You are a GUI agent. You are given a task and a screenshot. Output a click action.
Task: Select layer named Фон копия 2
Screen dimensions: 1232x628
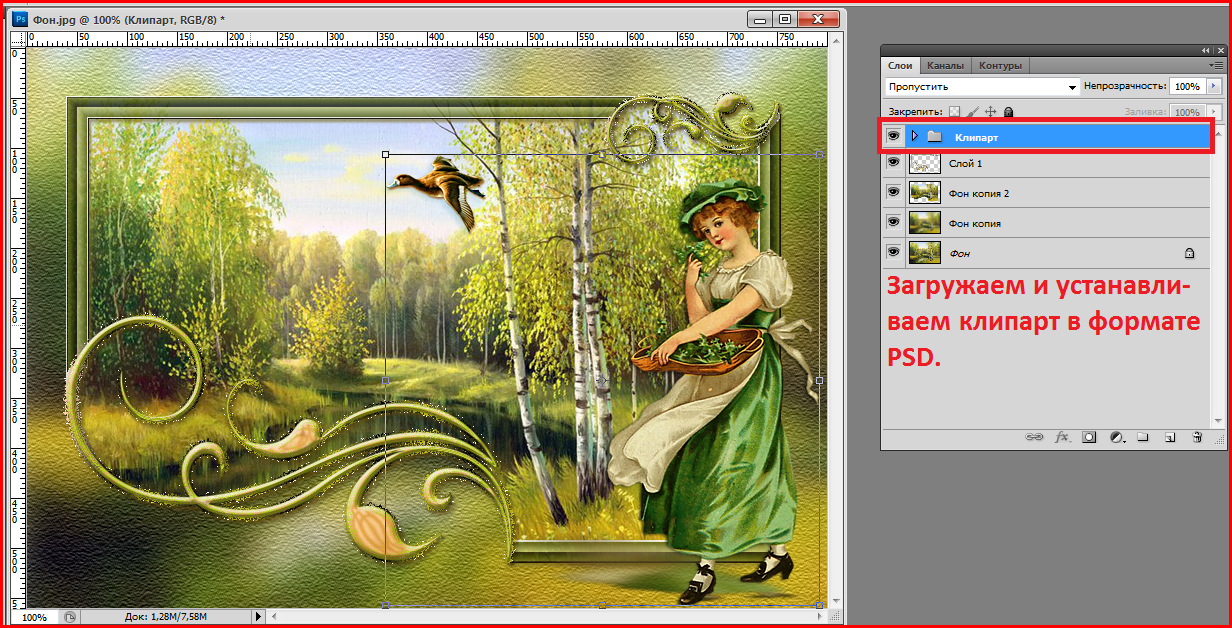[x=978, y=193]
